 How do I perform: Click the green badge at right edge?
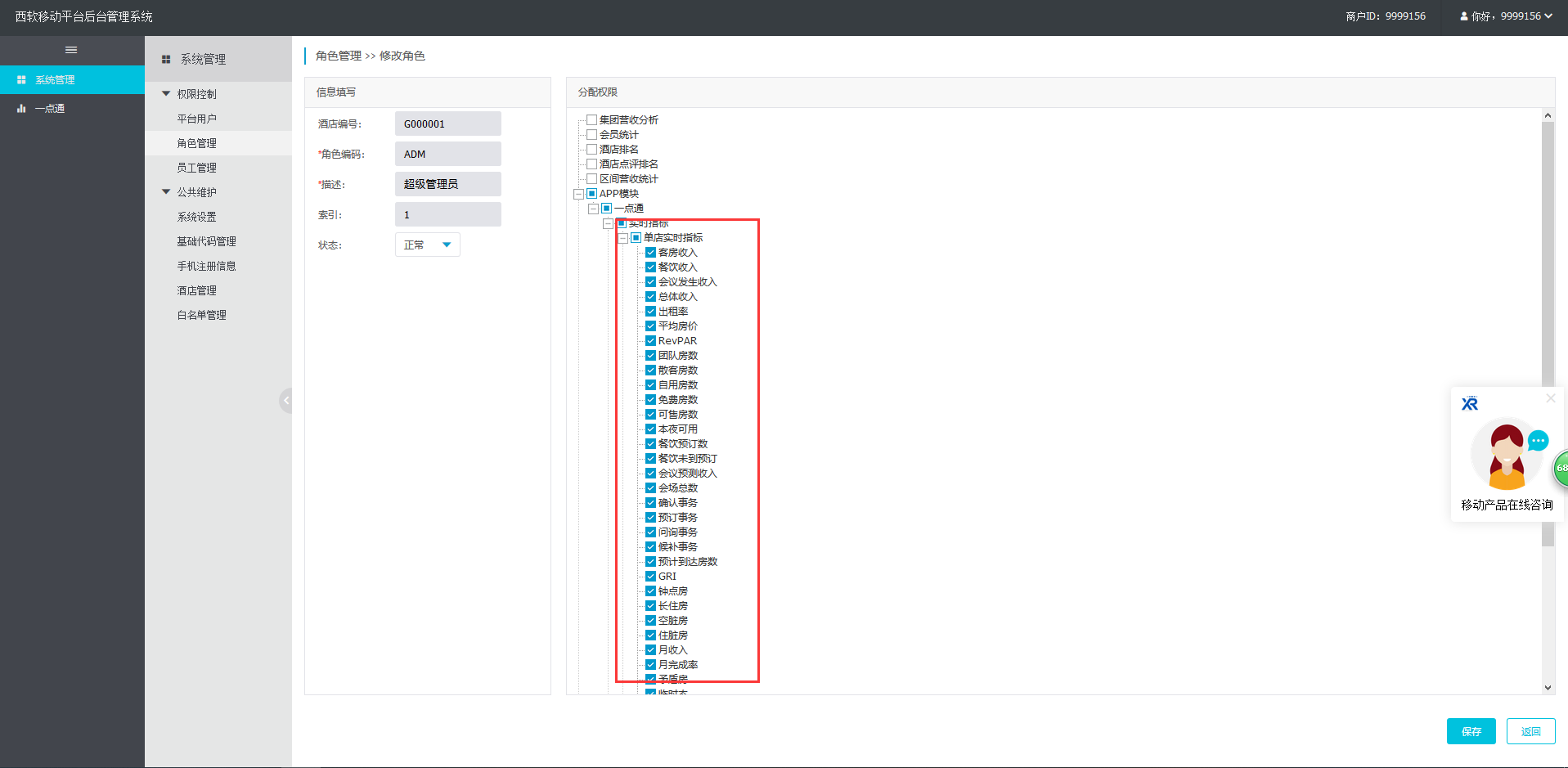1561,468
